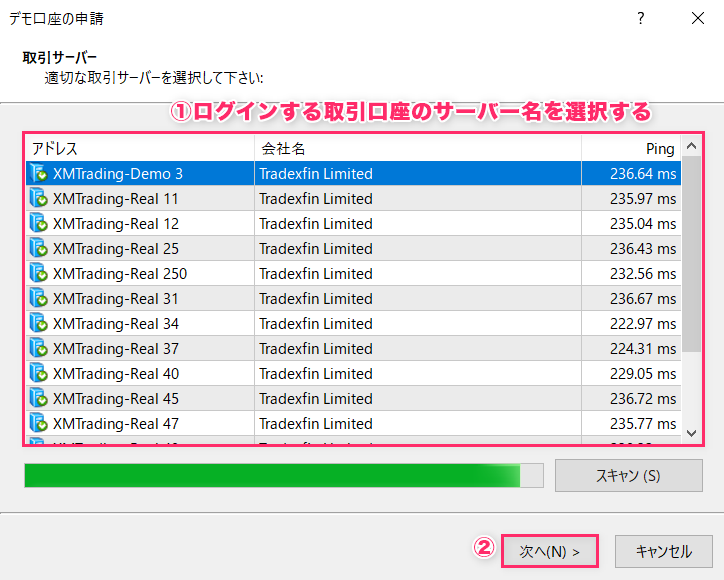Select the XMTrading-Real 12 server name
Screen dimensions: 724x580
115,224
